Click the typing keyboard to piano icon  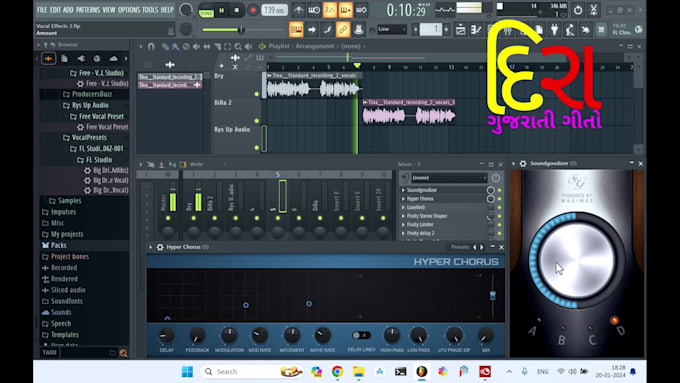click(x=296, y=29)
